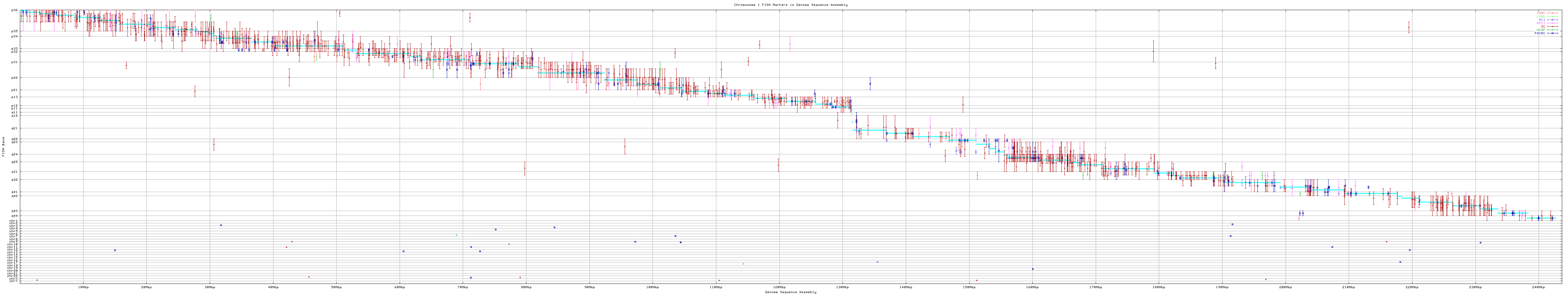Click the p22 band label
Screen dimensions: 1568x294
pos(14,78)
